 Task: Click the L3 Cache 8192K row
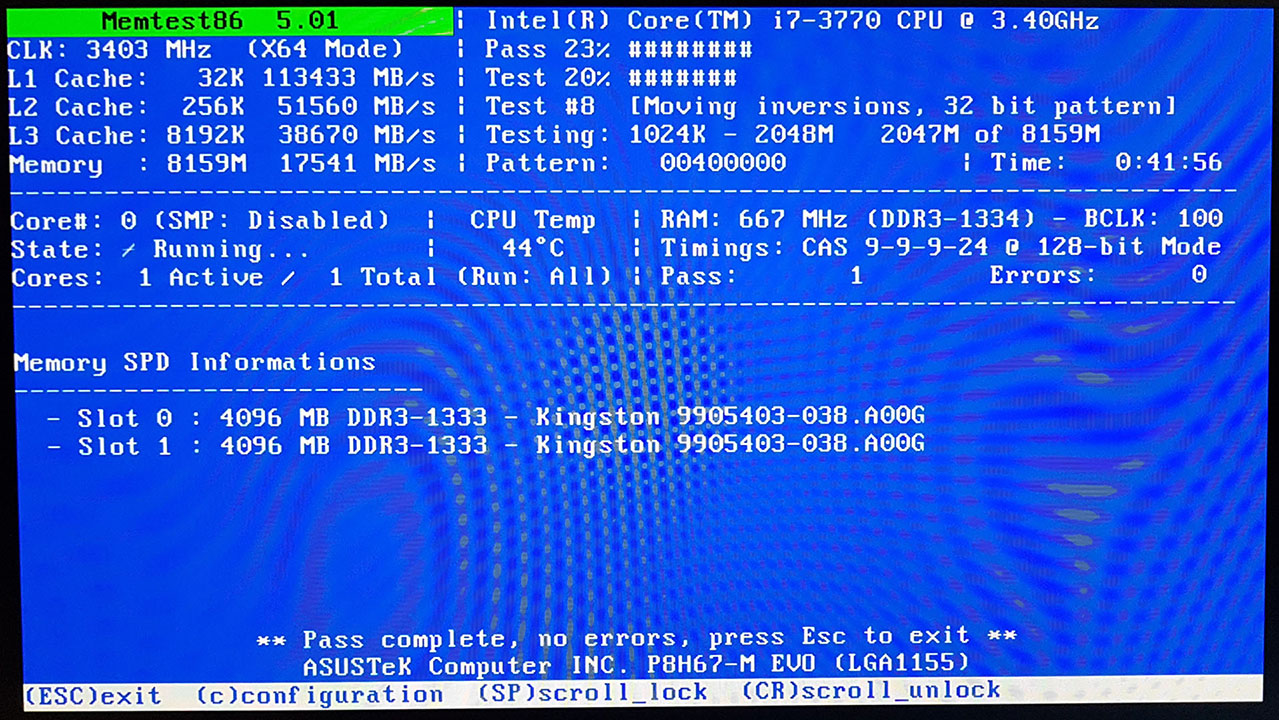pyautogui.click(x=222, y=135)
